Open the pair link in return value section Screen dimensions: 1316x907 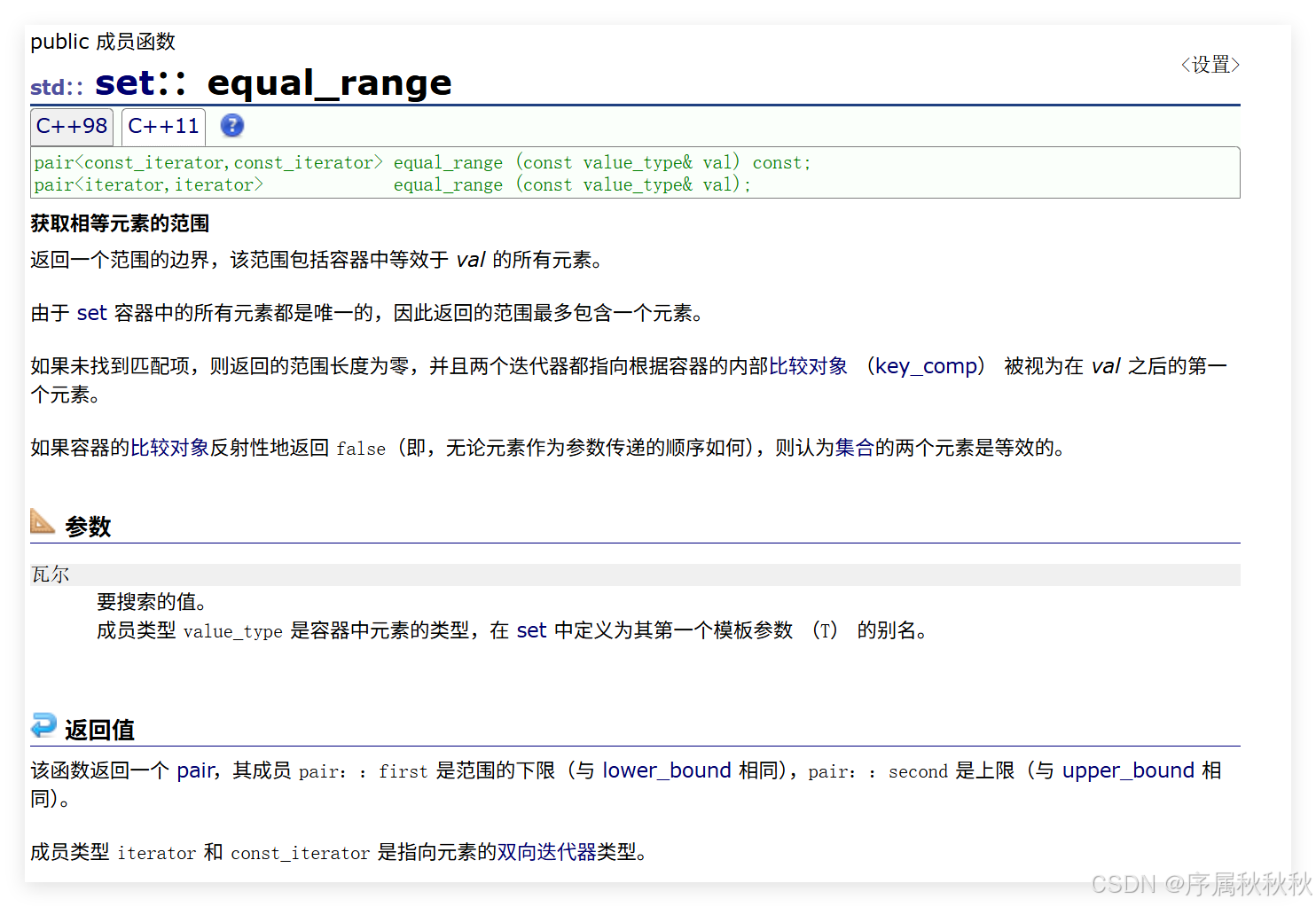click(x=196, y=770)
